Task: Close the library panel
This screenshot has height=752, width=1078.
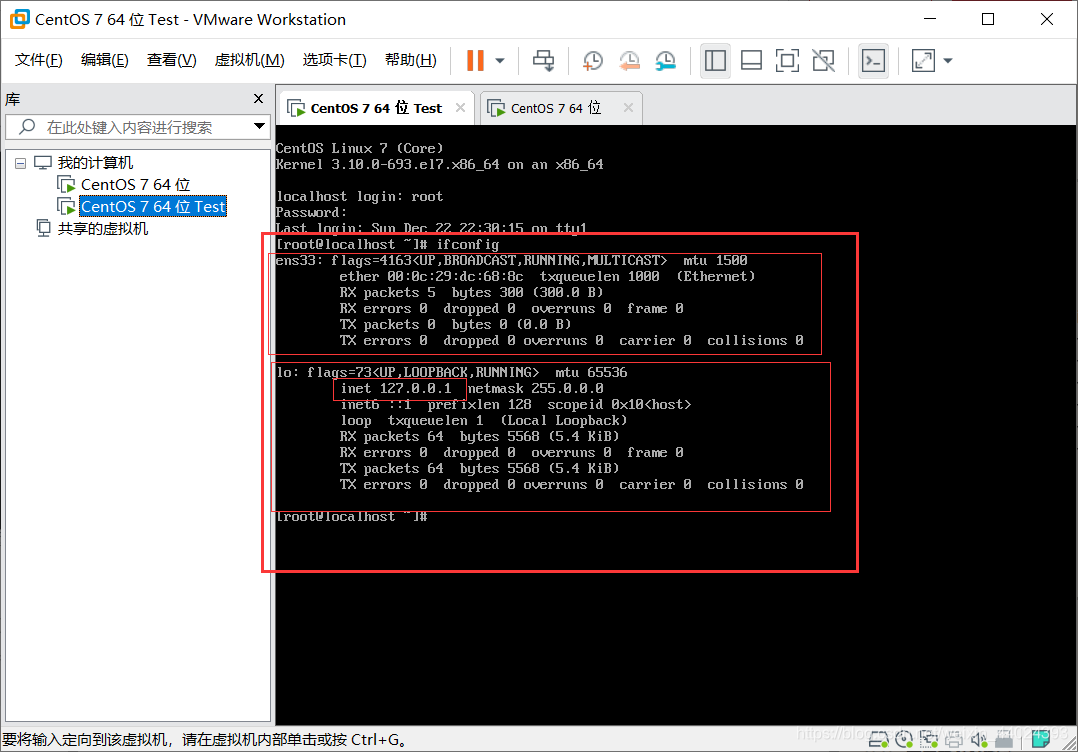Action: coord(258,98)
